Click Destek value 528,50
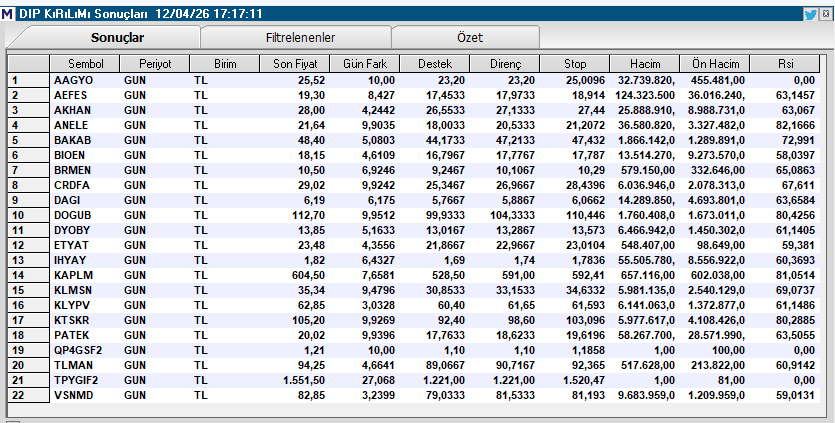 [x=448, y=275]
